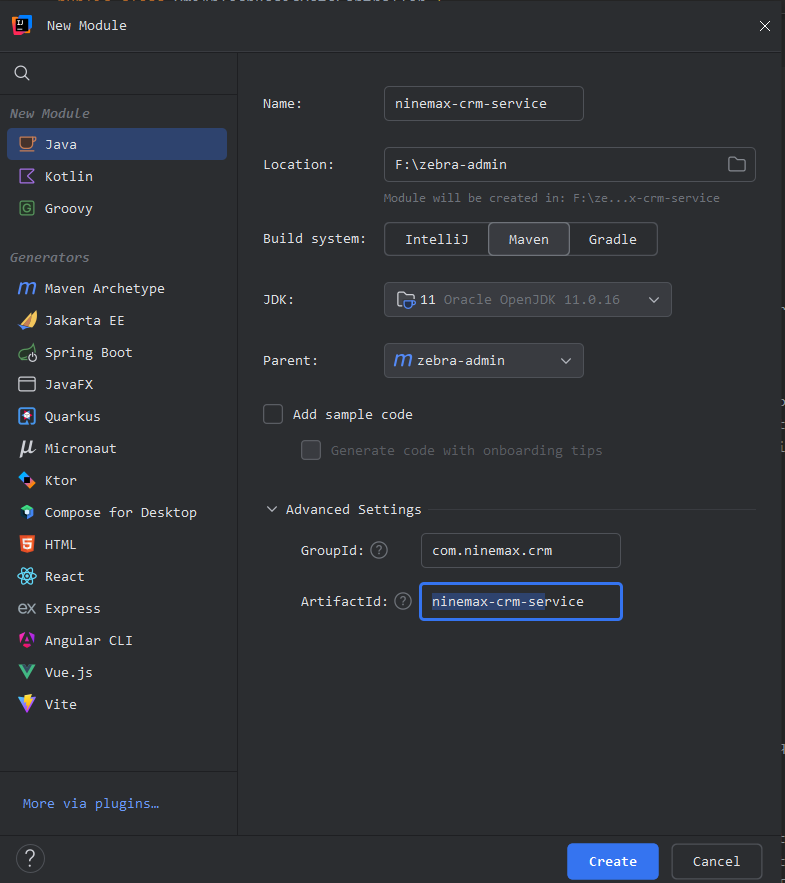Show ArtifactId help tooltip icon

point(403,601)
